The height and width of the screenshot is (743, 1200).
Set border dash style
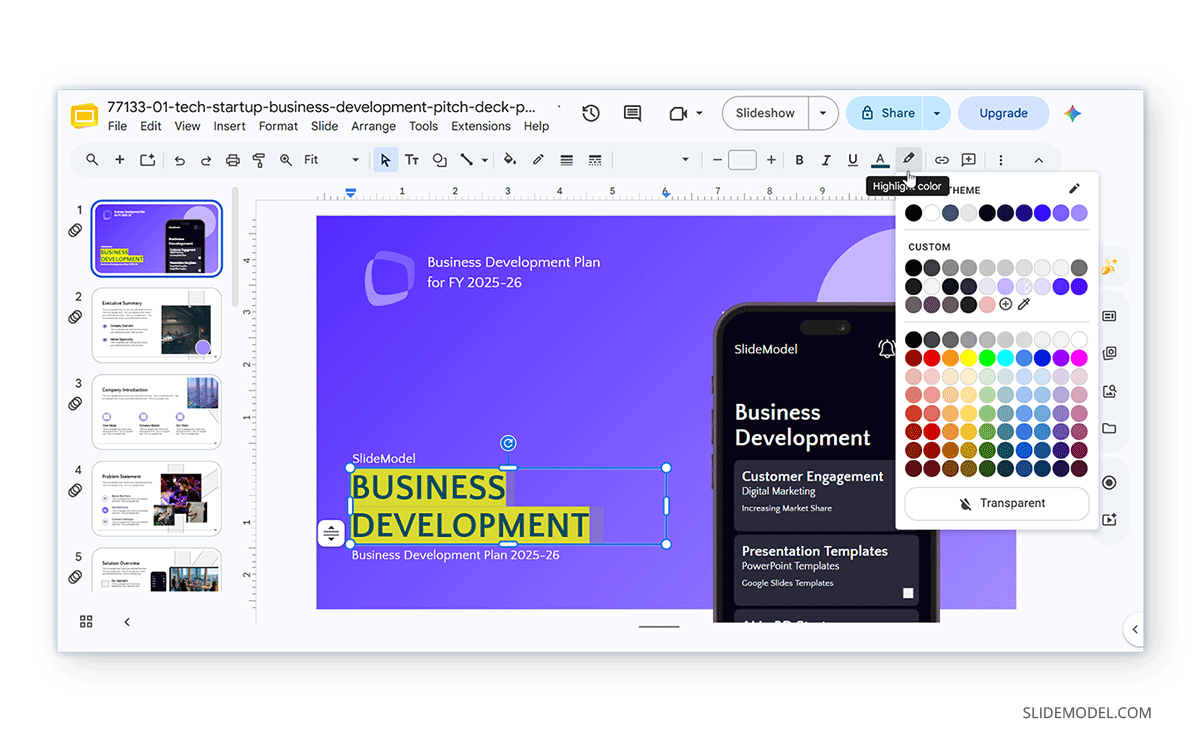(595, 160)
